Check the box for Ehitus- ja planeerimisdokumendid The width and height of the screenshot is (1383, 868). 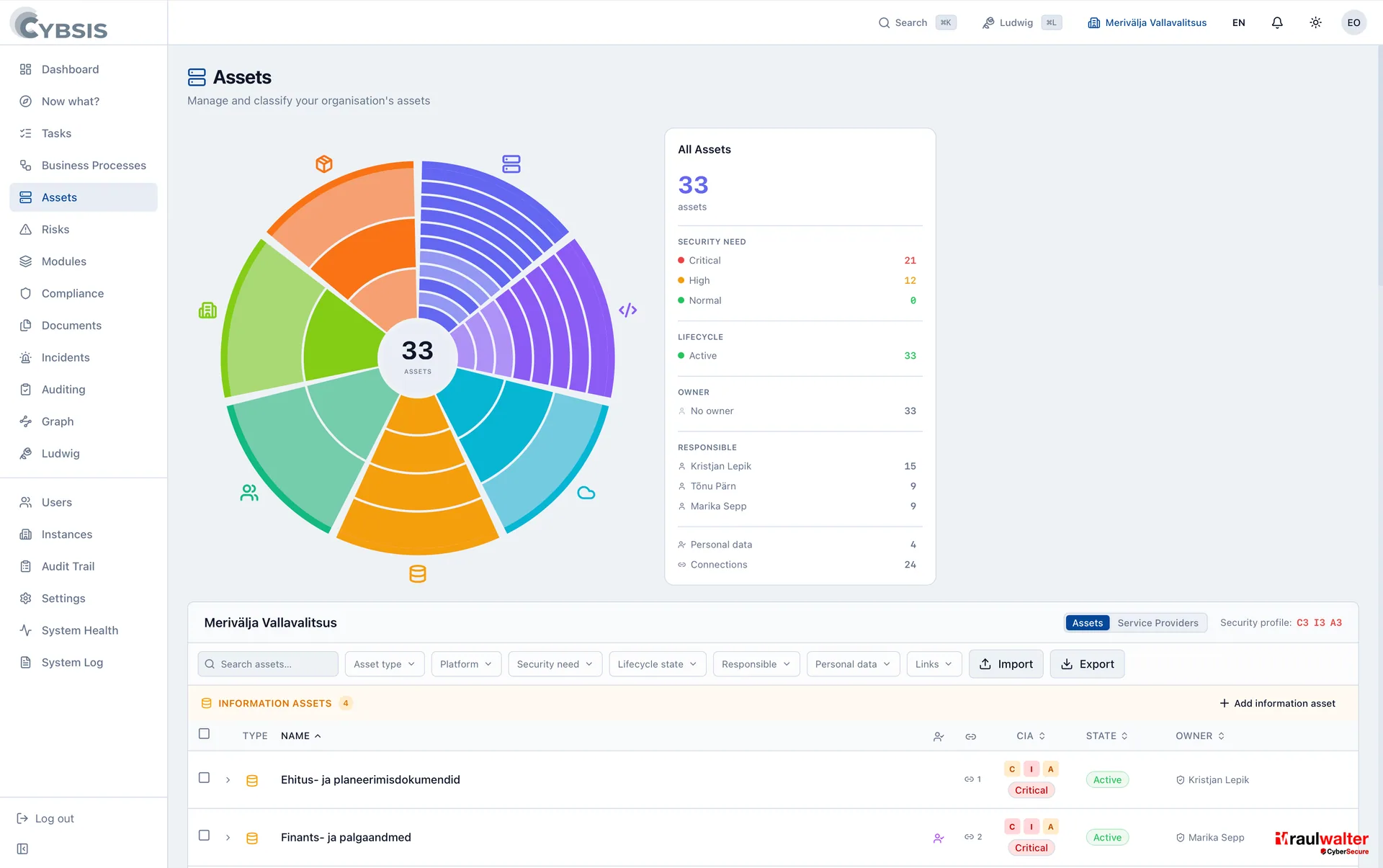(204, 778)
